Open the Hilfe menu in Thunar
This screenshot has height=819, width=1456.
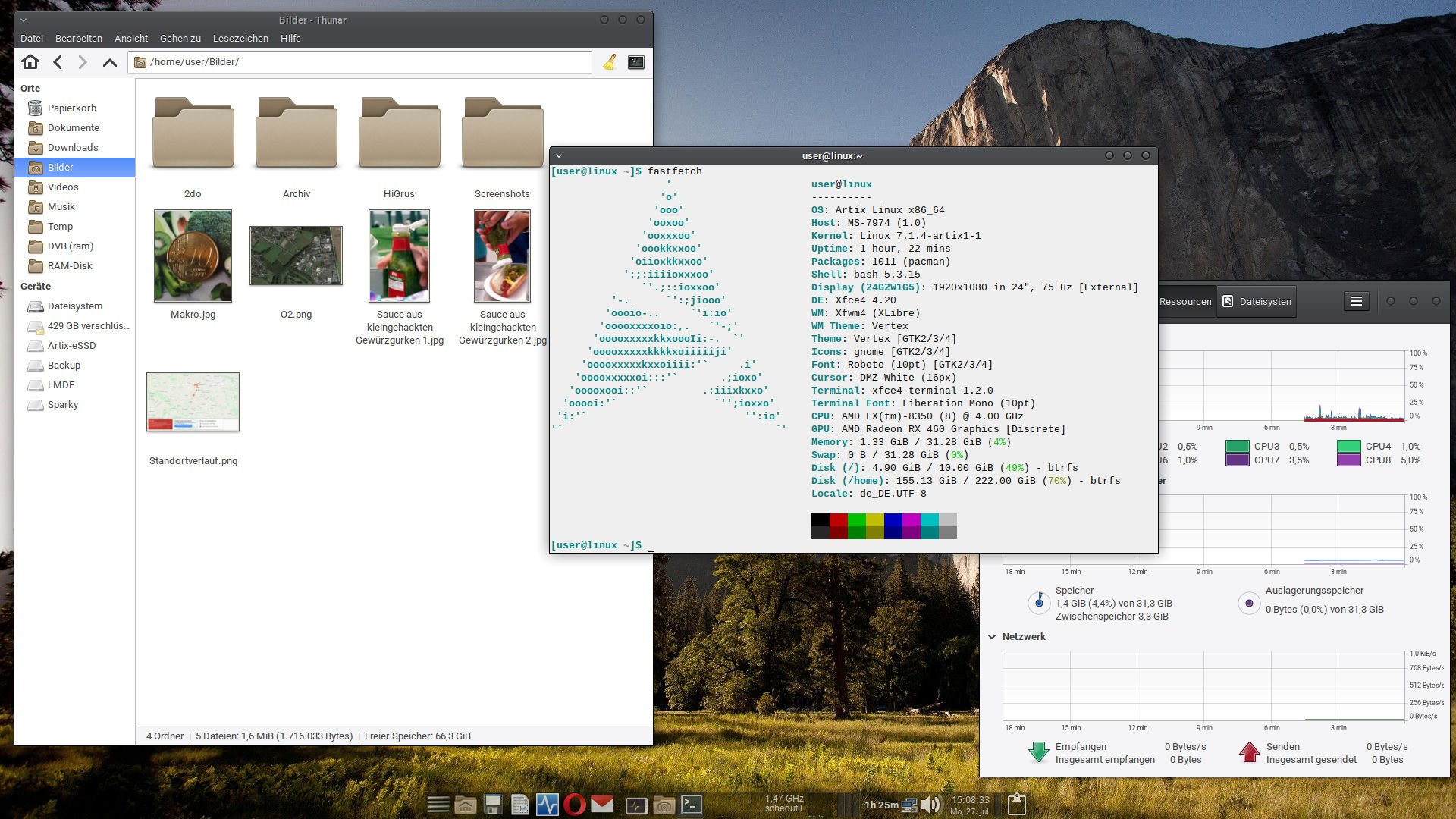click(x=290, y=39)
